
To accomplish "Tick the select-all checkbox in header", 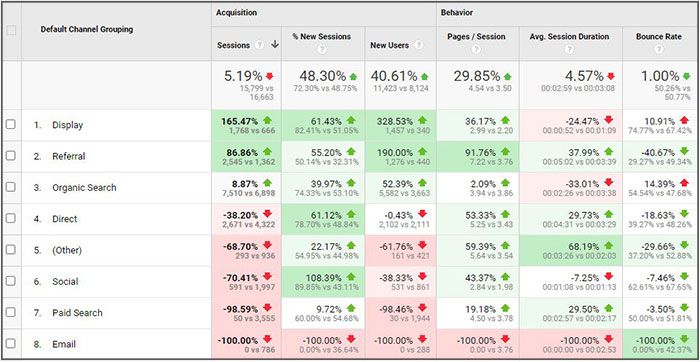I will (x=11, y=31).
